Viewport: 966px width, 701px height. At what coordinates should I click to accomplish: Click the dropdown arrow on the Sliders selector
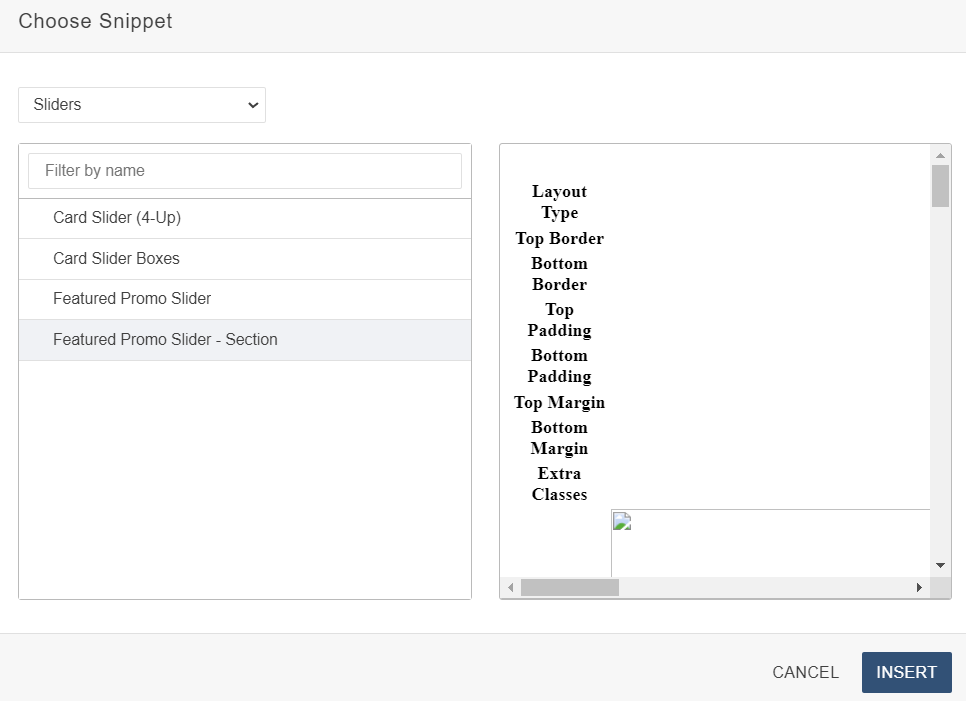254,104
